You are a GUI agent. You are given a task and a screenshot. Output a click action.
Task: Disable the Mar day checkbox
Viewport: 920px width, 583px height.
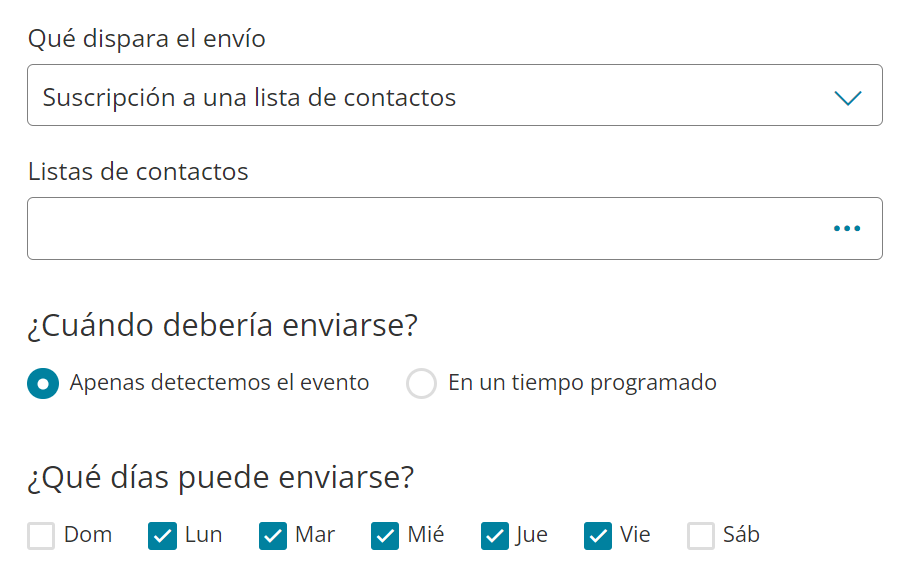click(x=272, y=536)
